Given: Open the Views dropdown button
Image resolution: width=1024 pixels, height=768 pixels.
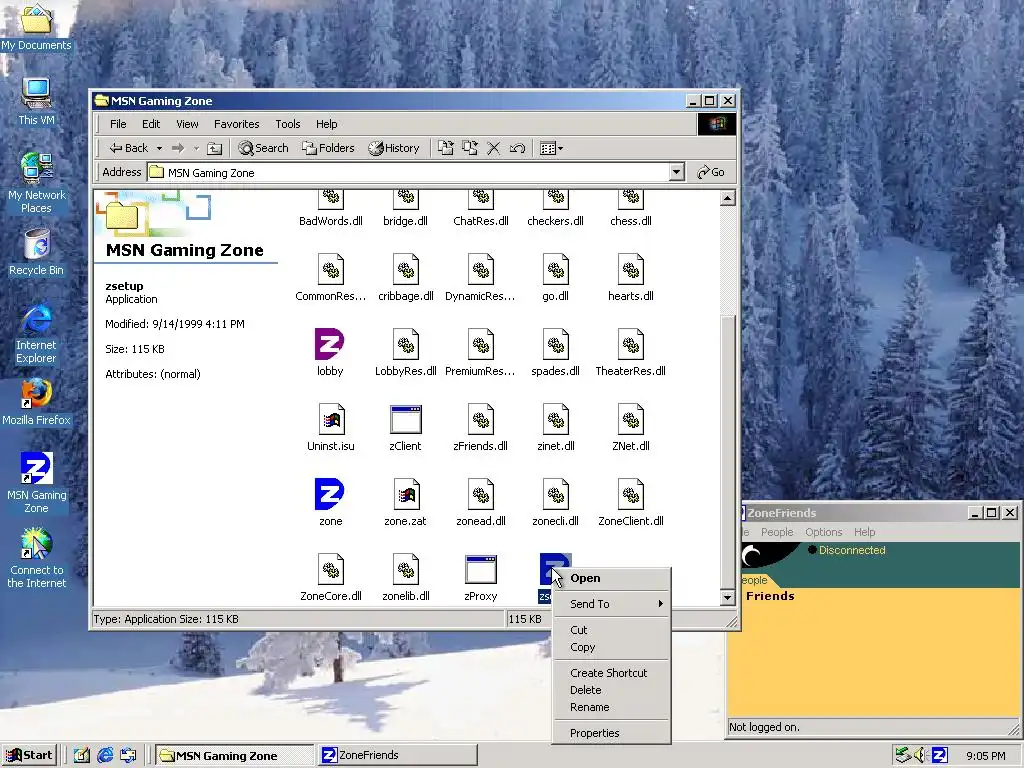Looking at the screenshot, I should click(552, 148).
